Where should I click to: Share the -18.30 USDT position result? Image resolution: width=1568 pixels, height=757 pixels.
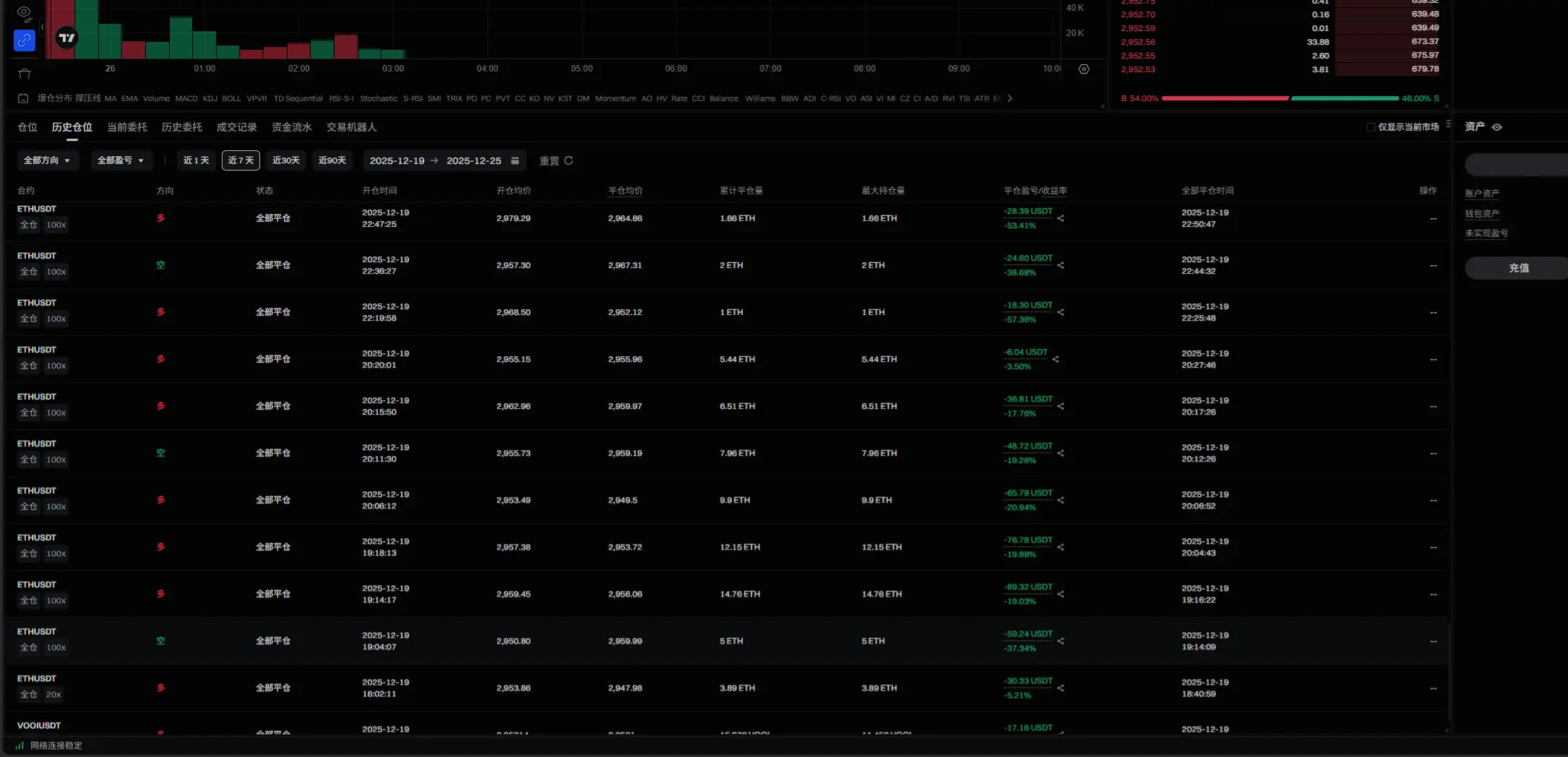[x=1061, y=312]
